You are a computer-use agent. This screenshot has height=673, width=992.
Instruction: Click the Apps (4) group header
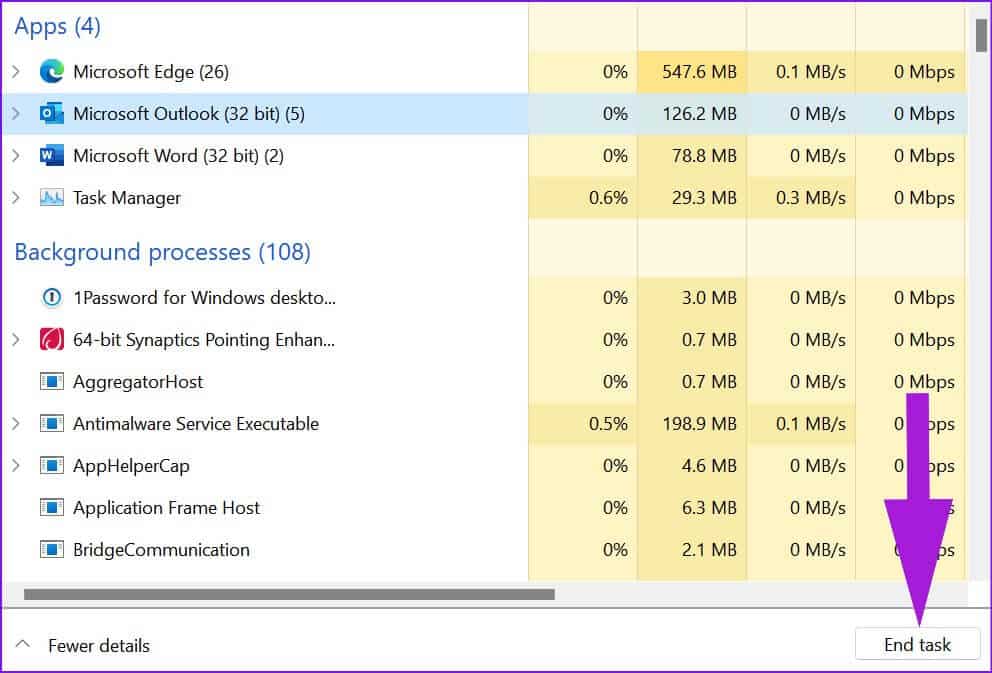(x=58, y=27)
